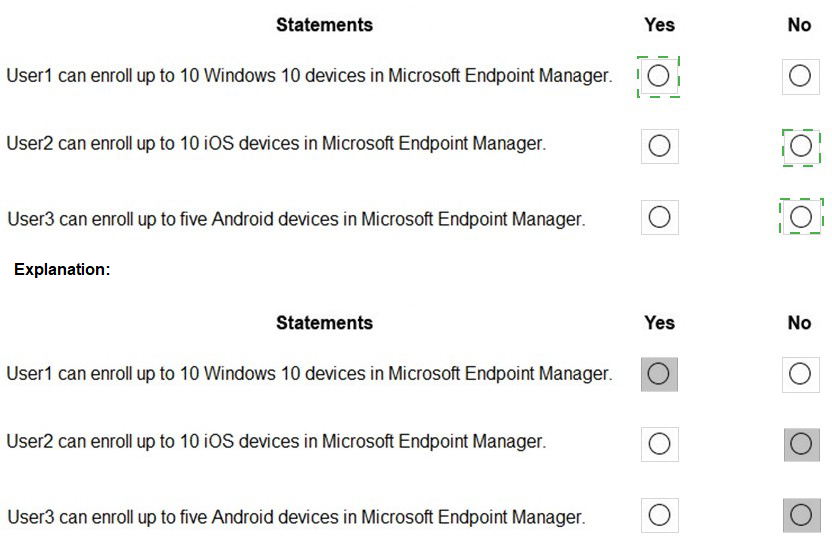Click highlighted No radio for User3 under Explanation
This screenshot has height=552, width=832.
pyautogui.click(x=800, y=515)
